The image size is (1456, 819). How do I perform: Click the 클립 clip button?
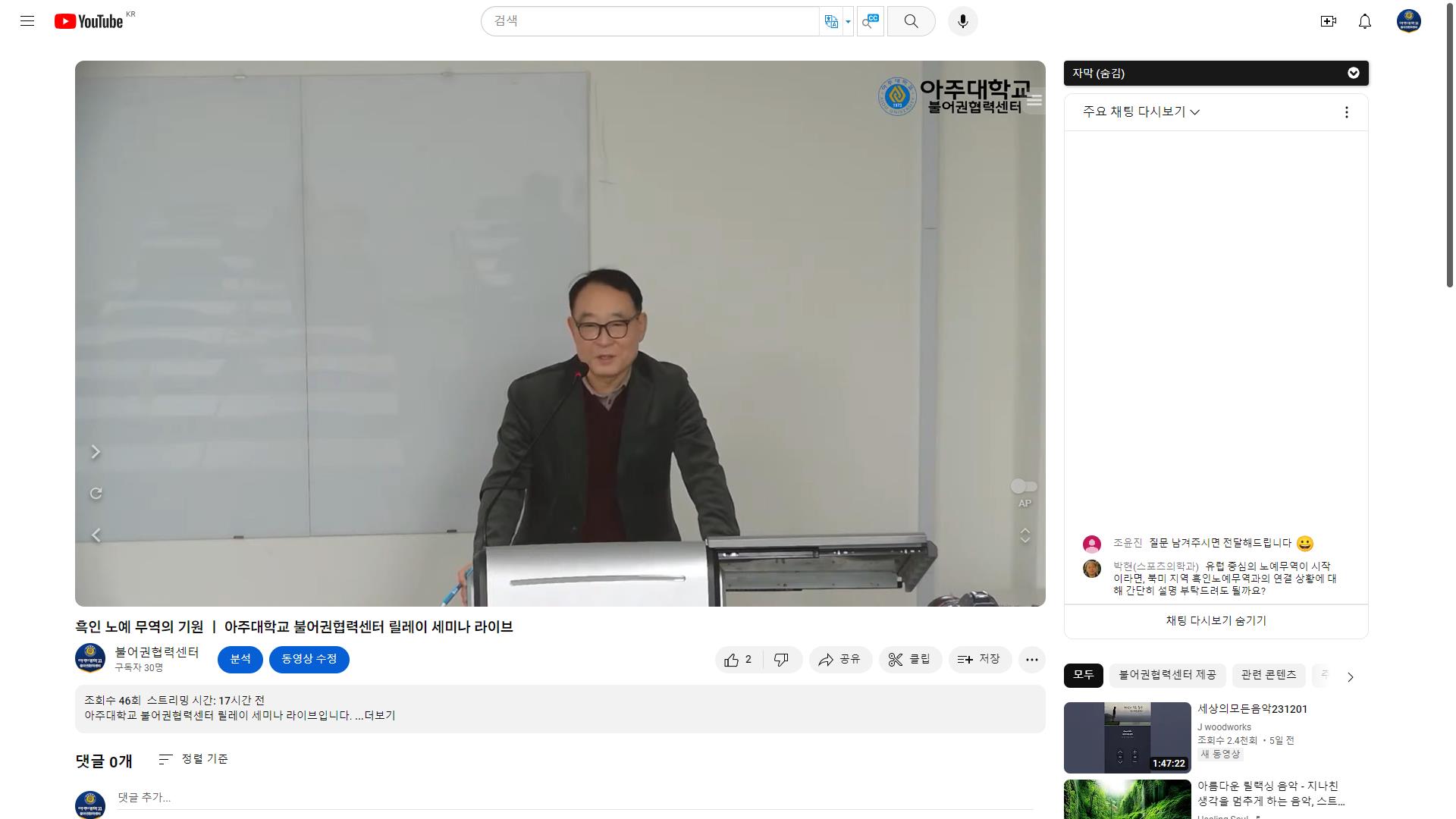(x=909, y=660)
